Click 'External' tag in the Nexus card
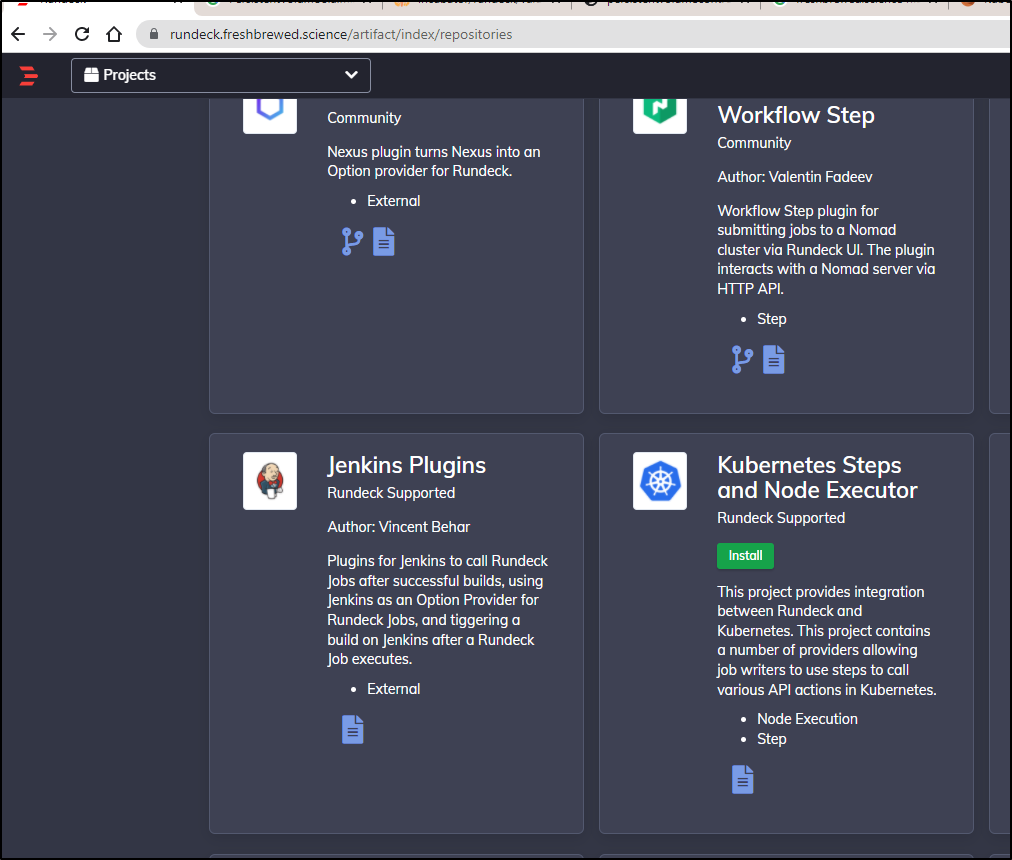Screen dimensions: 1012x860 (393, 201)
